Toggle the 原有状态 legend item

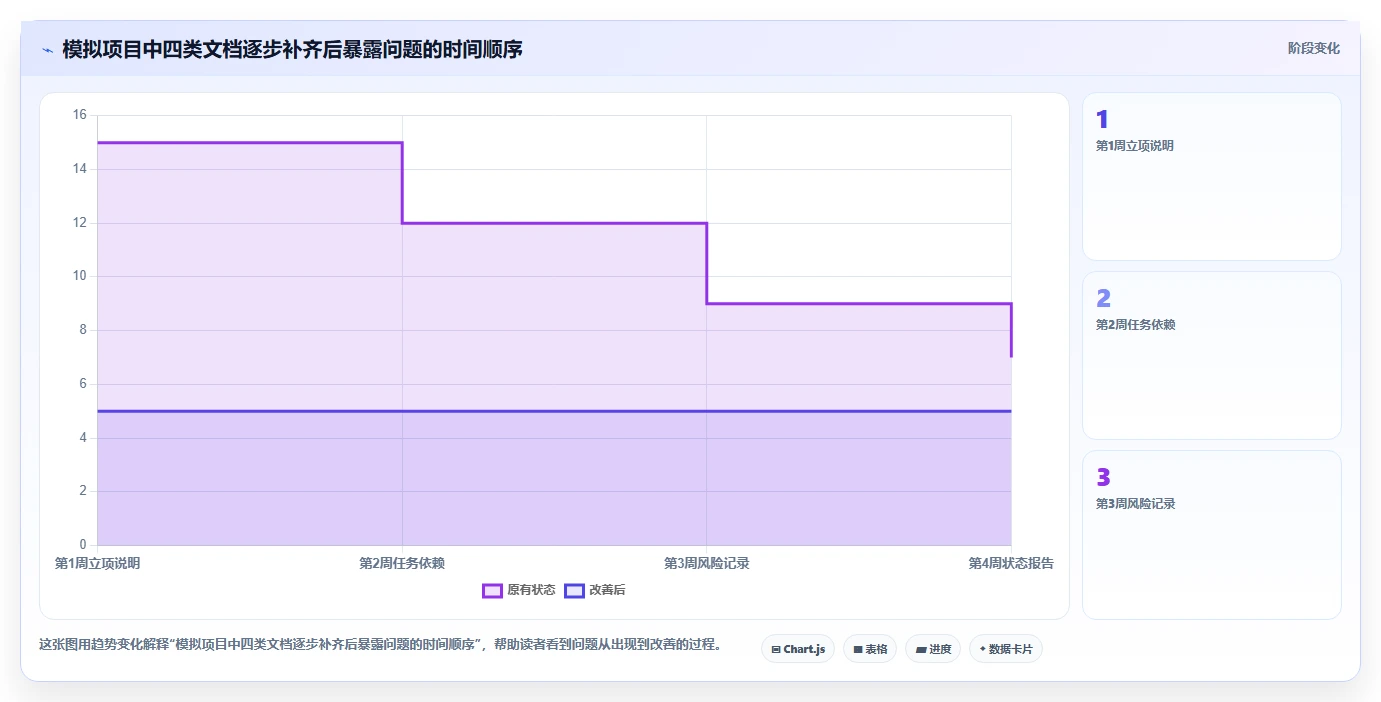pyautogui.click(x=518, y=590)
